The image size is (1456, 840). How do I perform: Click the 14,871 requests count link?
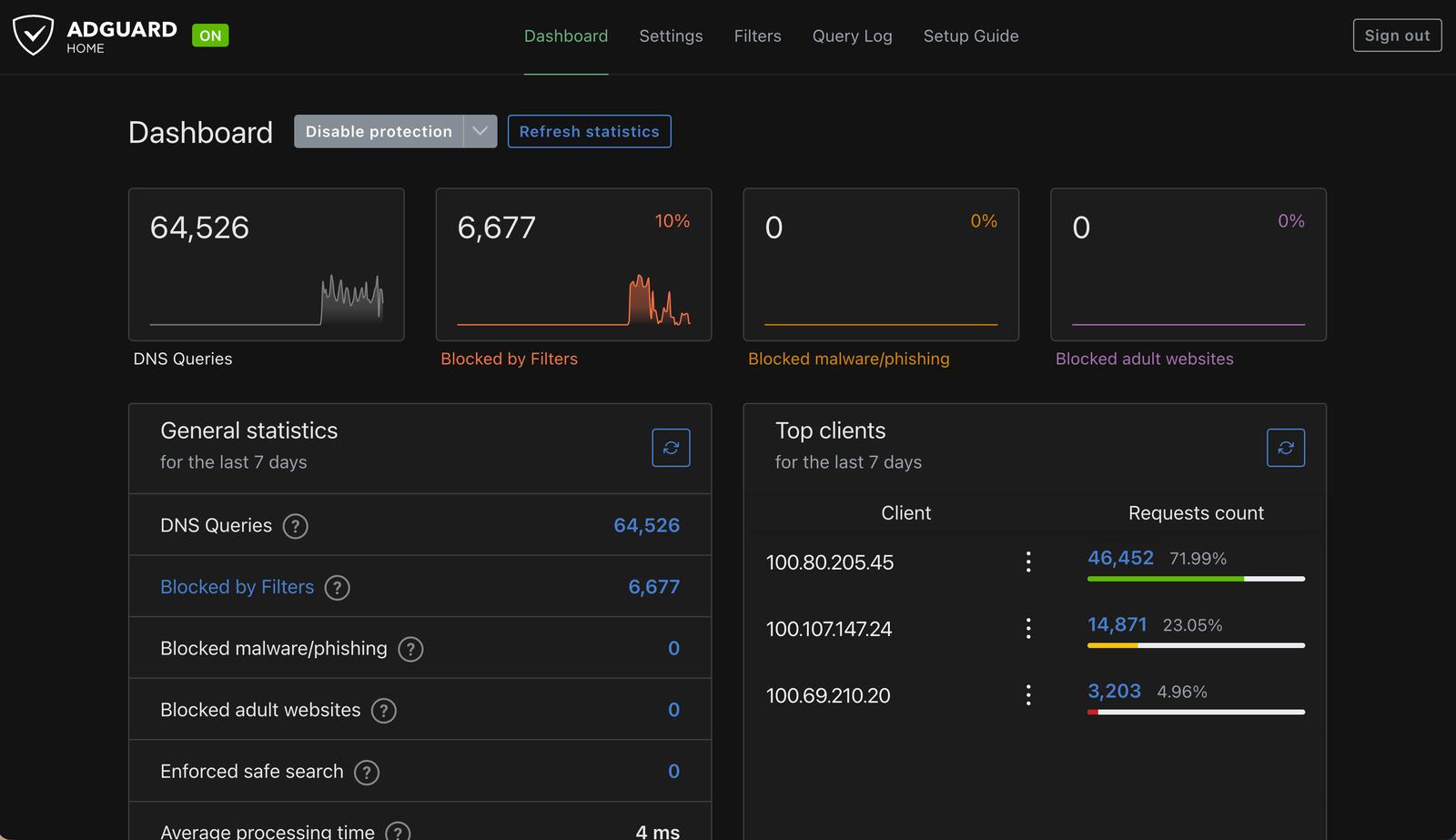[x=1117, y=624]
